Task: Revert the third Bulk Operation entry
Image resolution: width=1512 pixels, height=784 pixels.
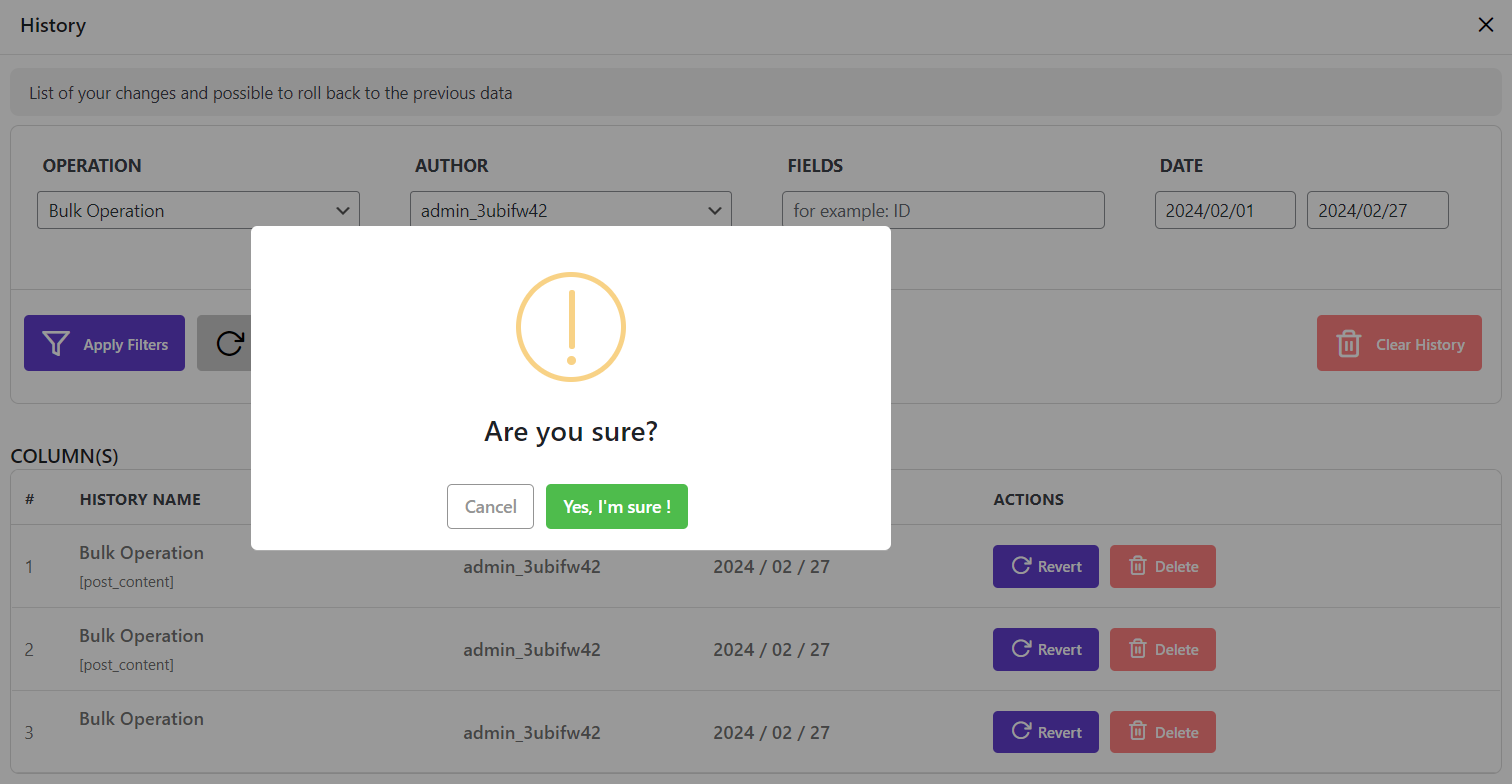Action: 1045,732
